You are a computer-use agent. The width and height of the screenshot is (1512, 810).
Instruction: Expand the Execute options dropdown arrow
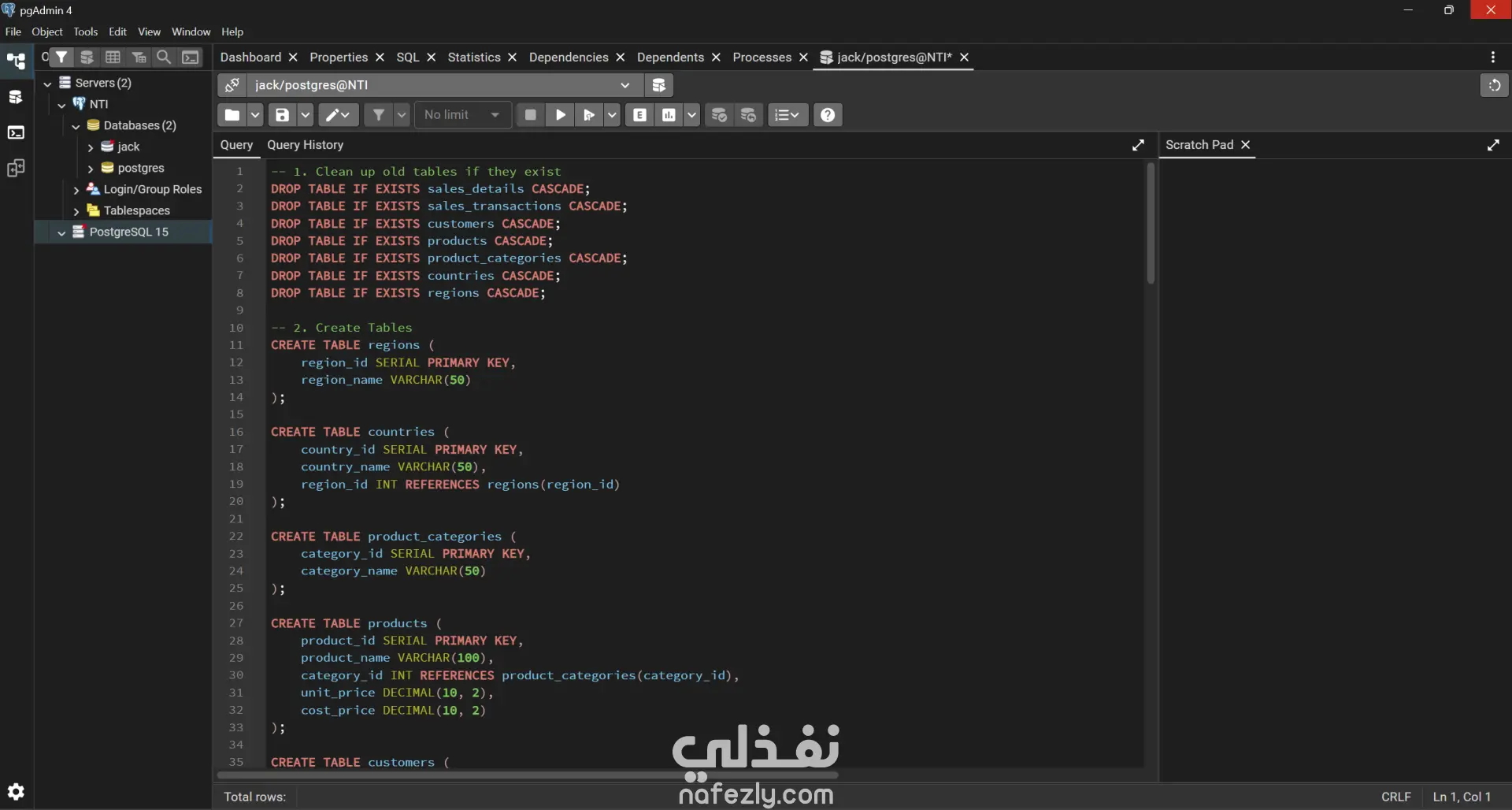point(612,115)
